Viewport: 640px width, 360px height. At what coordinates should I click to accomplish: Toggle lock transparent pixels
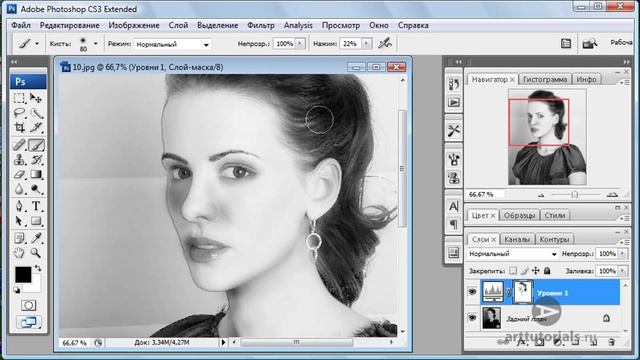[513, 271]
